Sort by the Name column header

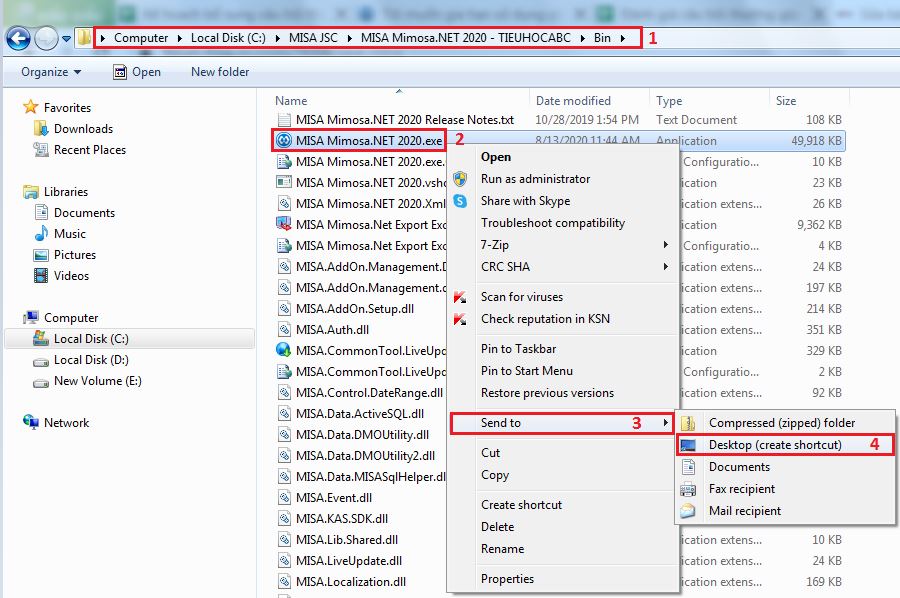[291, 100]
